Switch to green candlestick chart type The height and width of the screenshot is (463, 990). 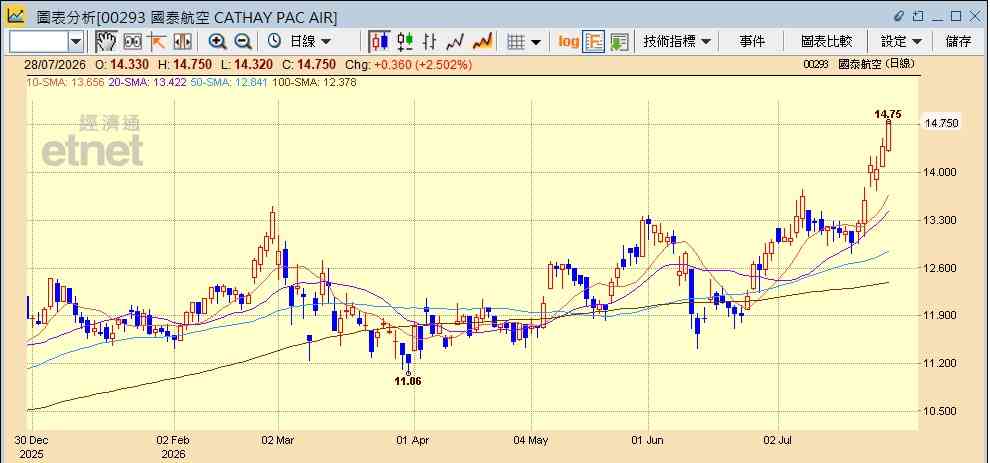coord(405,42)
